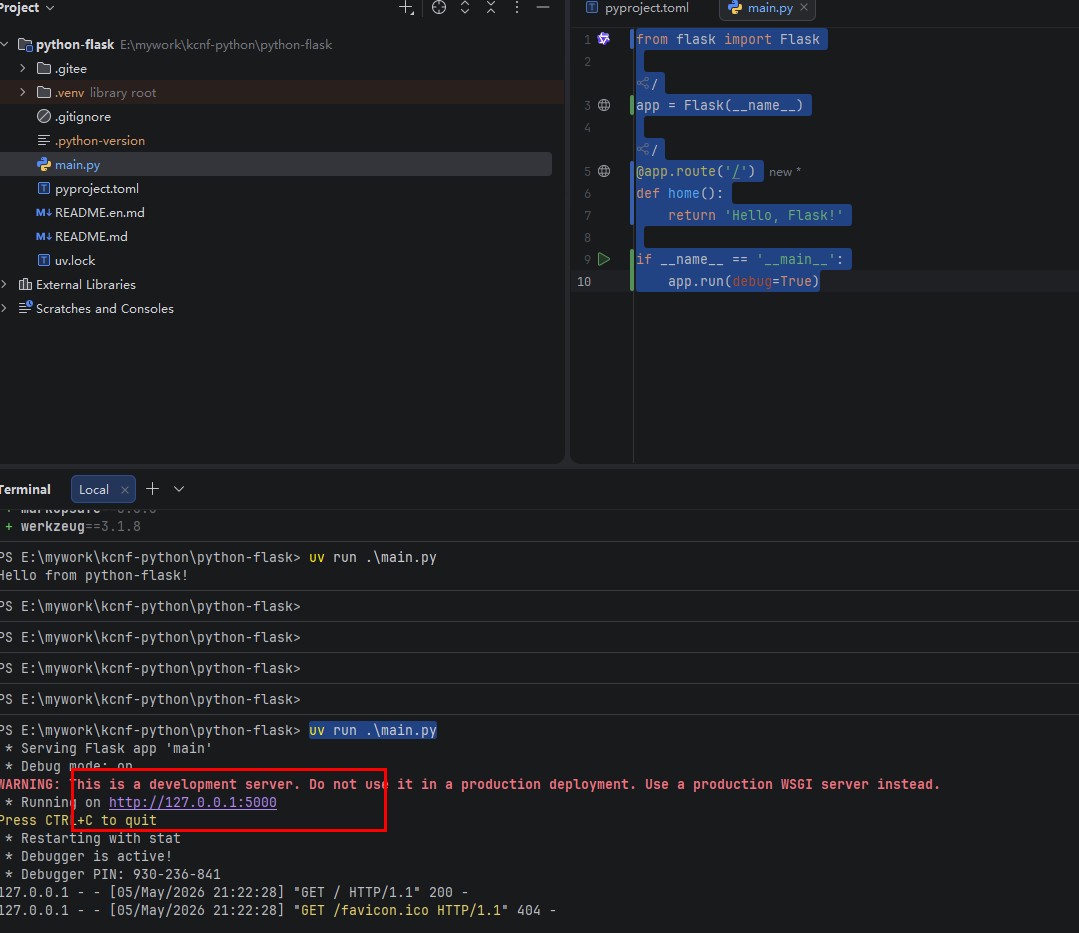The width and height of the screenshot is (1079, 933).
Task: Click the new file plus icon in Project toolbar
Action: pos(406,8)
